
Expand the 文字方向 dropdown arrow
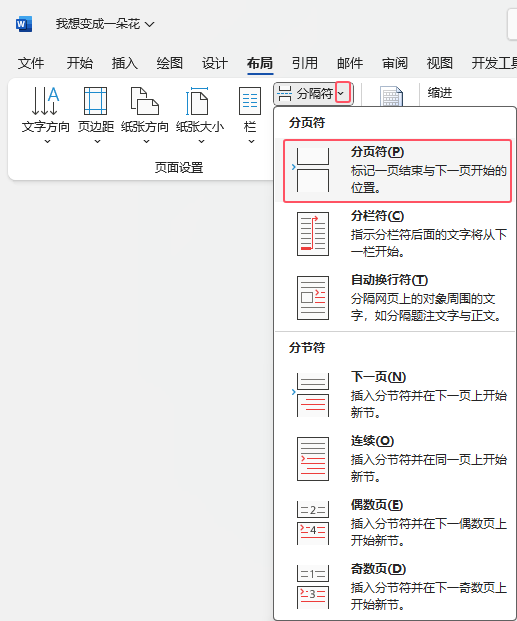(x=47, y=141)
